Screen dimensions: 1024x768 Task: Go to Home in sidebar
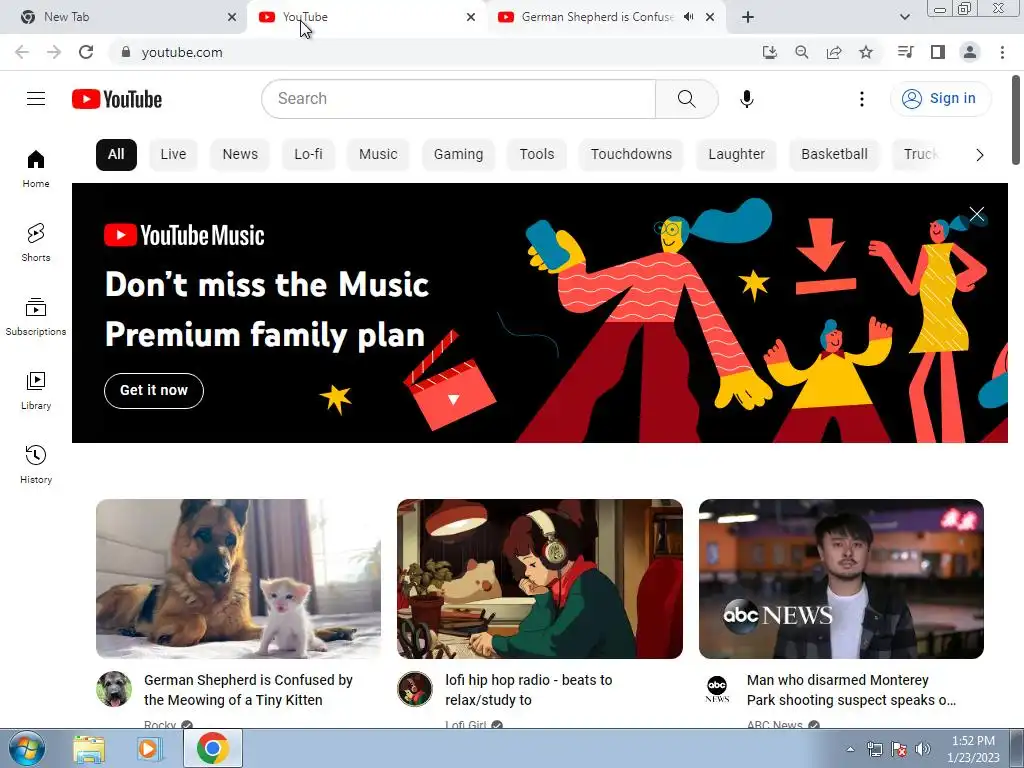pos(36,169)
